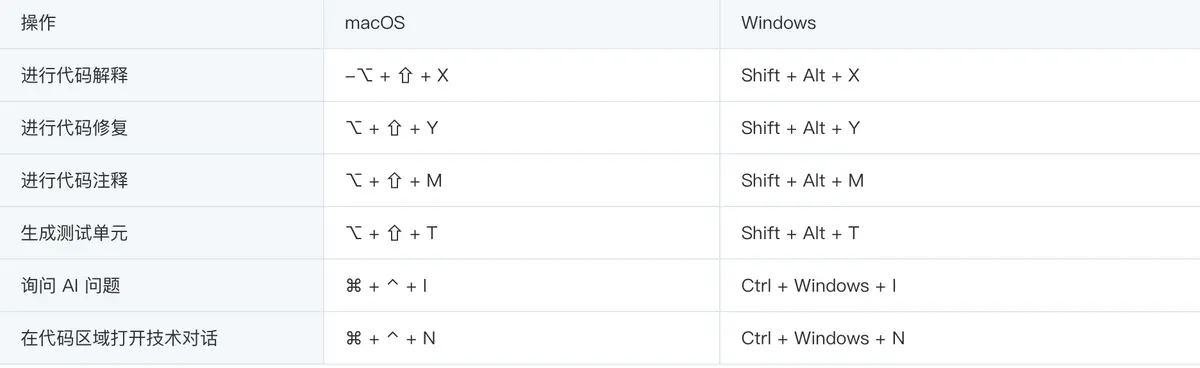
Task: Click the Shift + Alt + Y cell
Action: (x=800, y=128)
